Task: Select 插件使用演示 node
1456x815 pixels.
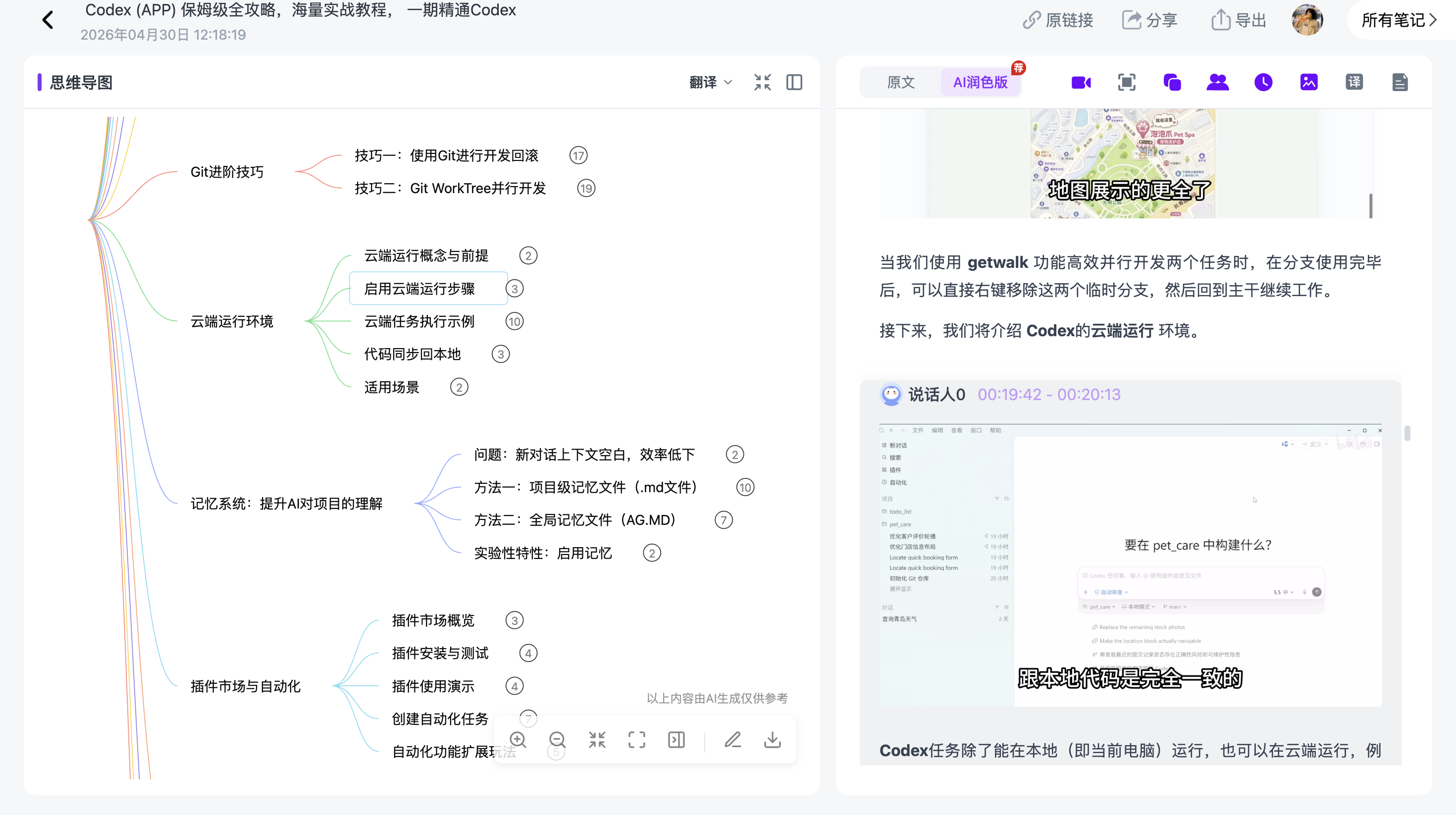Action: click(433, 686)
